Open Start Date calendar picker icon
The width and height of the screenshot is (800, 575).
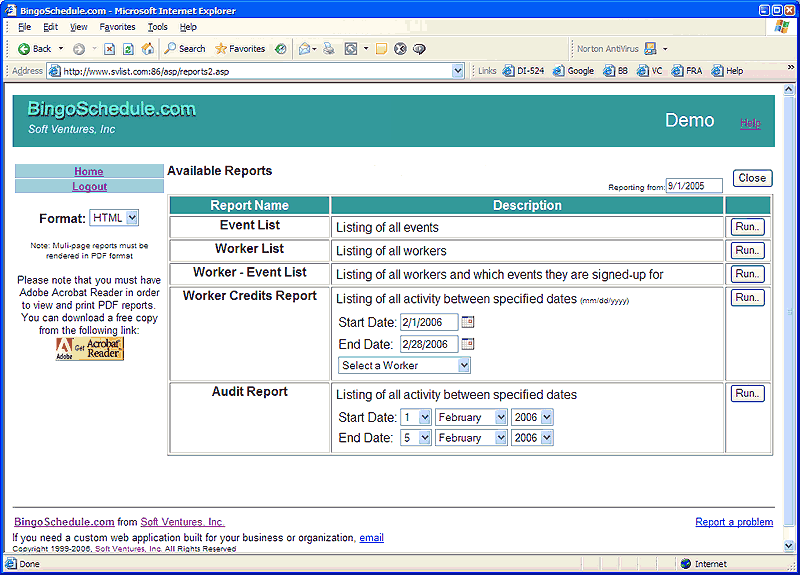[467, 322]
